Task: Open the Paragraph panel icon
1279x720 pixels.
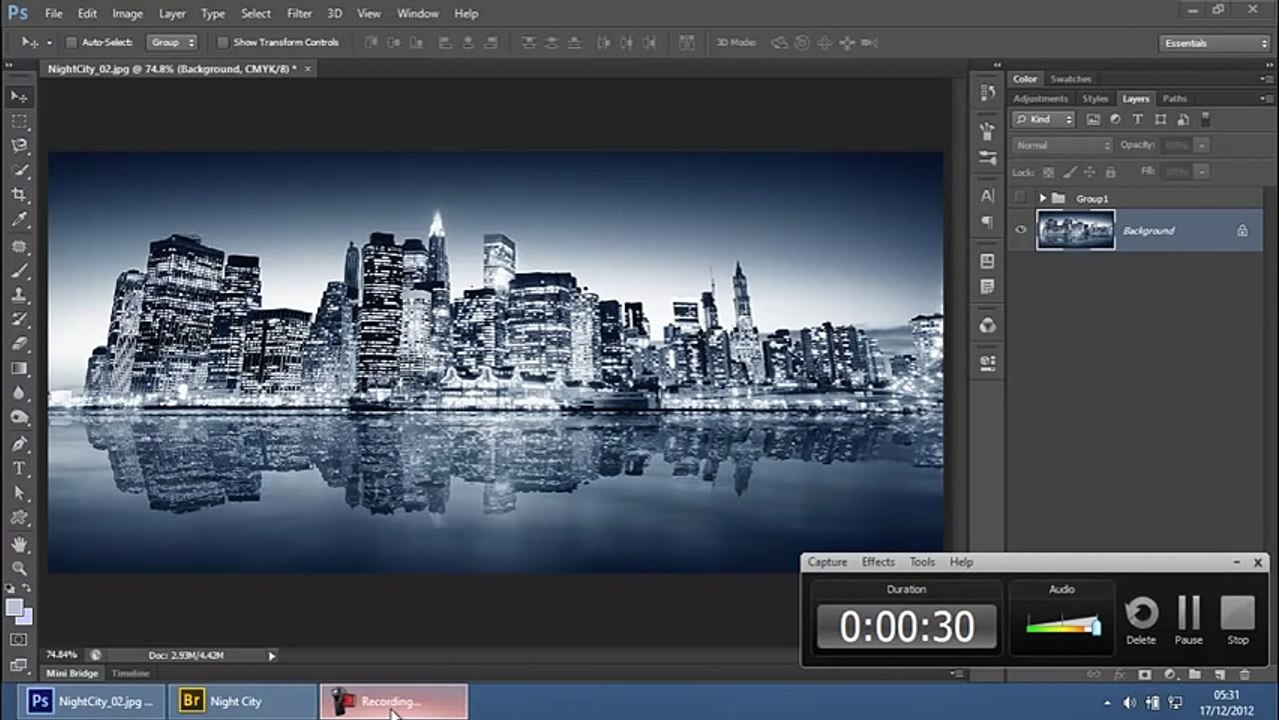Action: pyautogui.click(x=987, y=222)
